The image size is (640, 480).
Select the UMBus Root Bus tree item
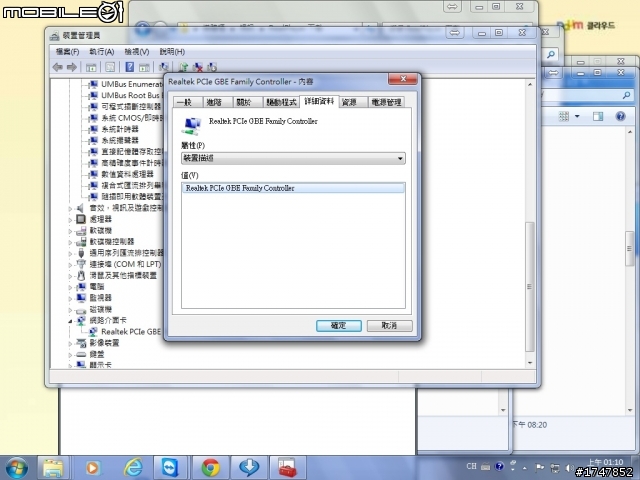click(131, 96)
